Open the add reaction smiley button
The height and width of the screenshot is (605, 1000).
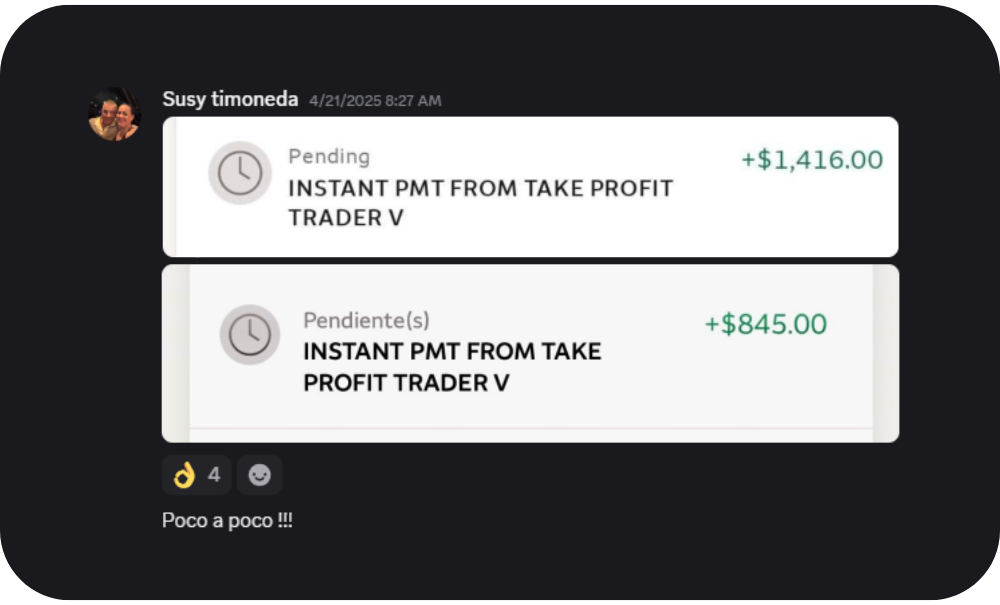tap(259, 475)
